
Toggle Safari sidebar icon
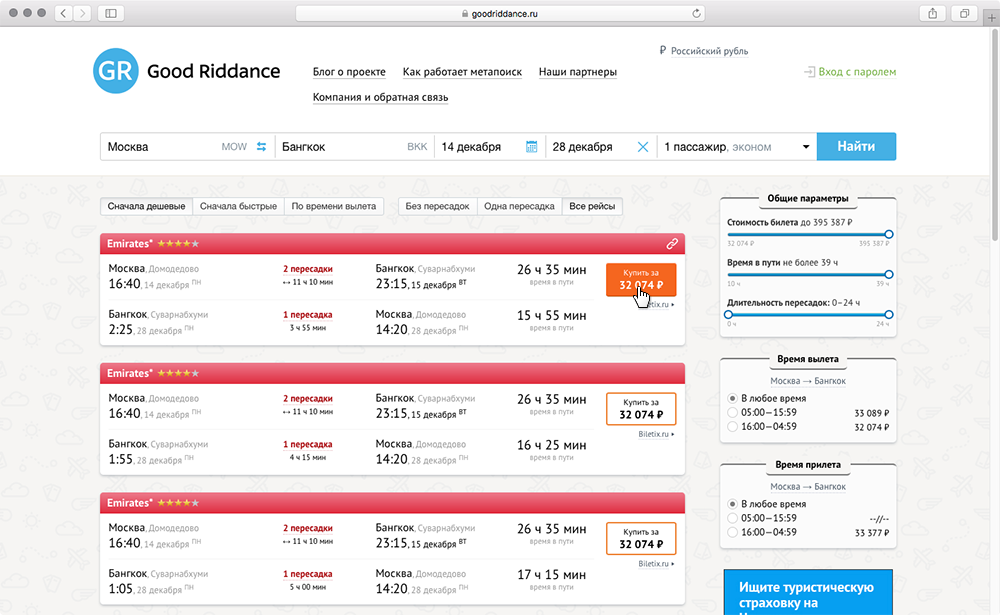point(109,13)
